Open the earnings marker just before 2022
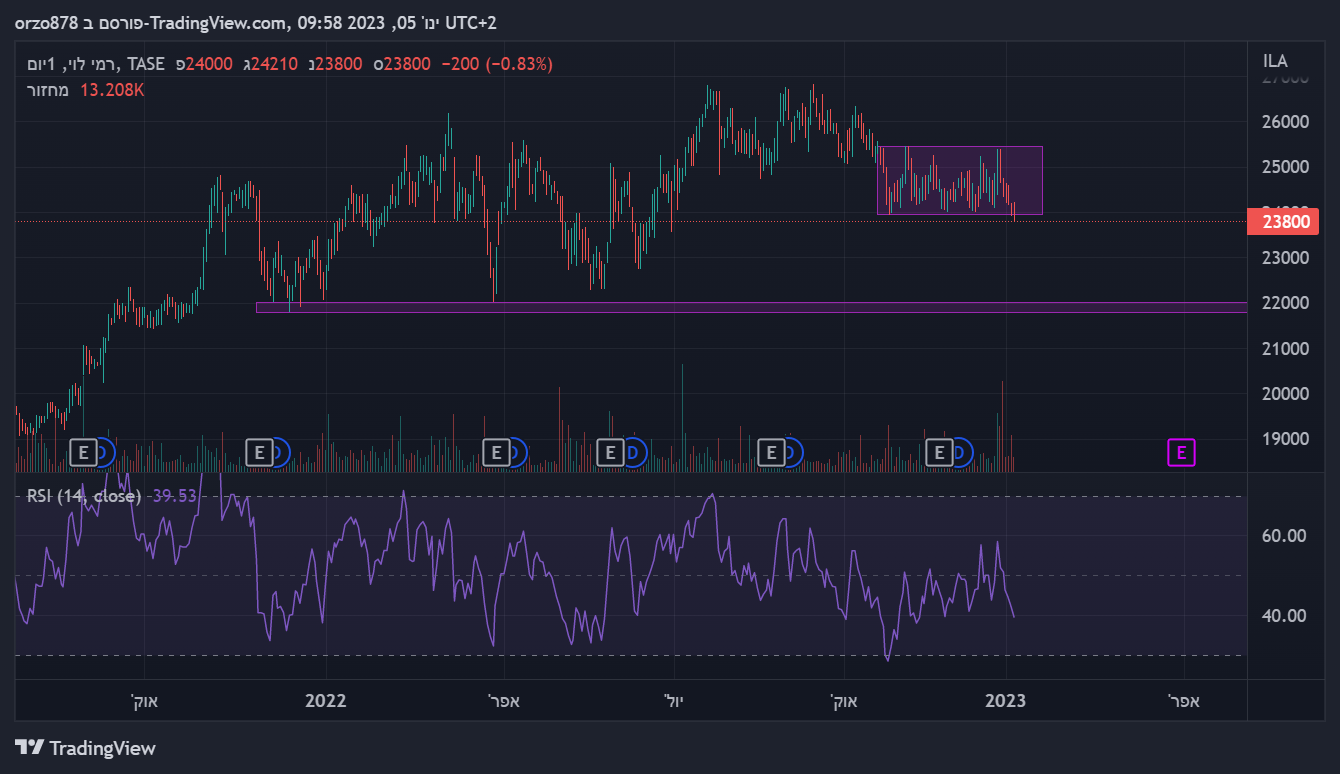Viewport: 1340px width, 774px height. [259, 453]
